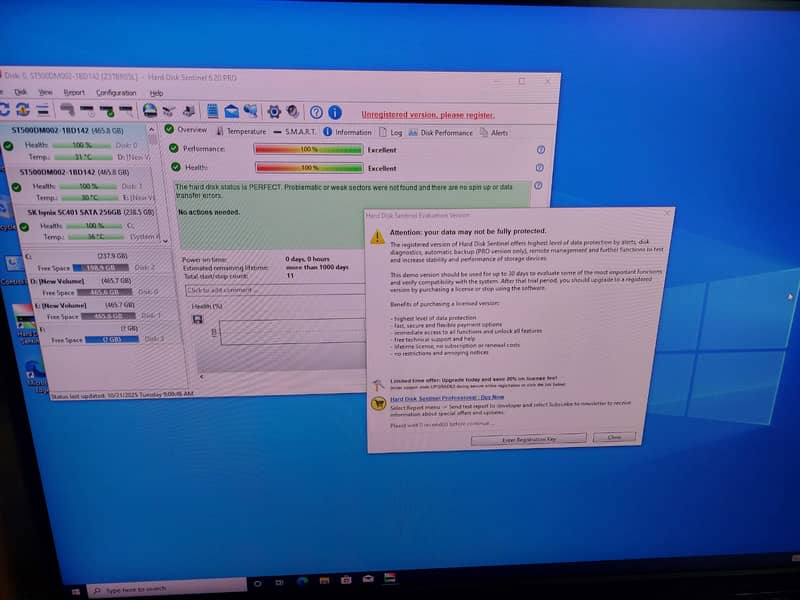Open Microsoft Edge from the taskbar
Image resolution: width=800 pixels, height=600 pixels.
(x=302, y=581)
